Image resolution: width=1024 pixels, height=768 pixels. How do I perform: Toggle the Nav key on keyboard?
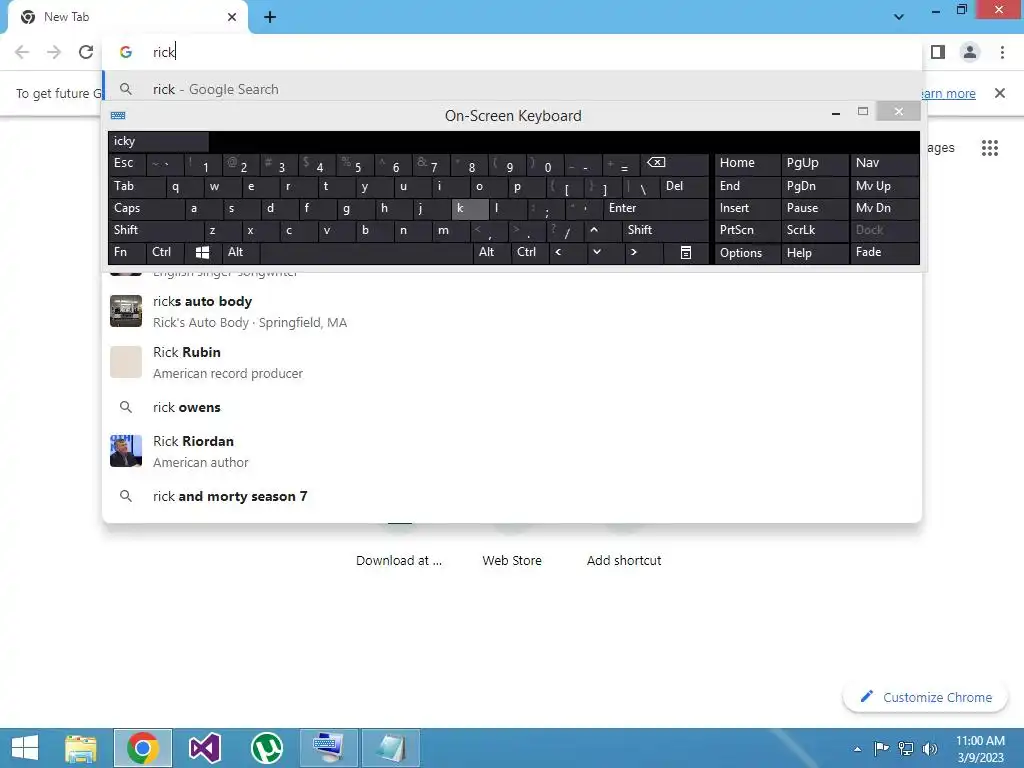click(884, 164)
